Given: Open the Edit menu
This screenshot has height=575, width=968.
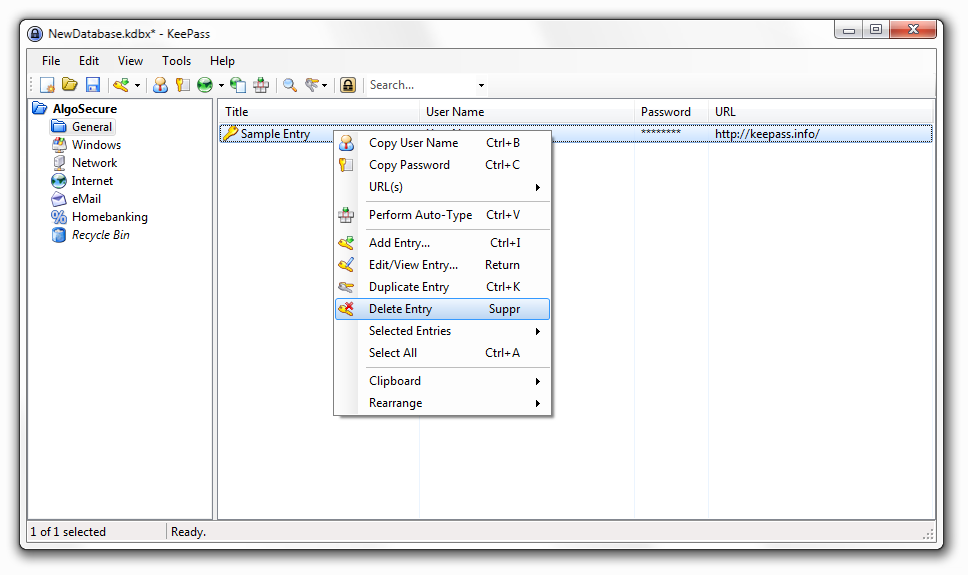Looking at the screenshot, I should [89, 61].
